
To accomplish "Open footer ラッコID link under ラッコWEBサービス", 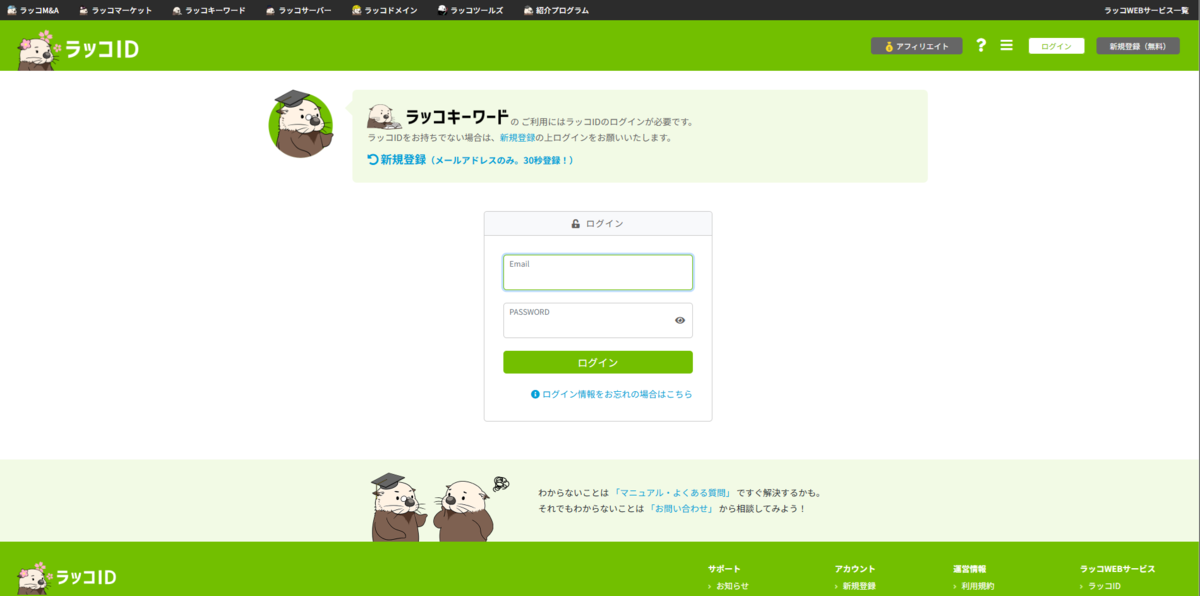I will click(x=1105, y=586).
